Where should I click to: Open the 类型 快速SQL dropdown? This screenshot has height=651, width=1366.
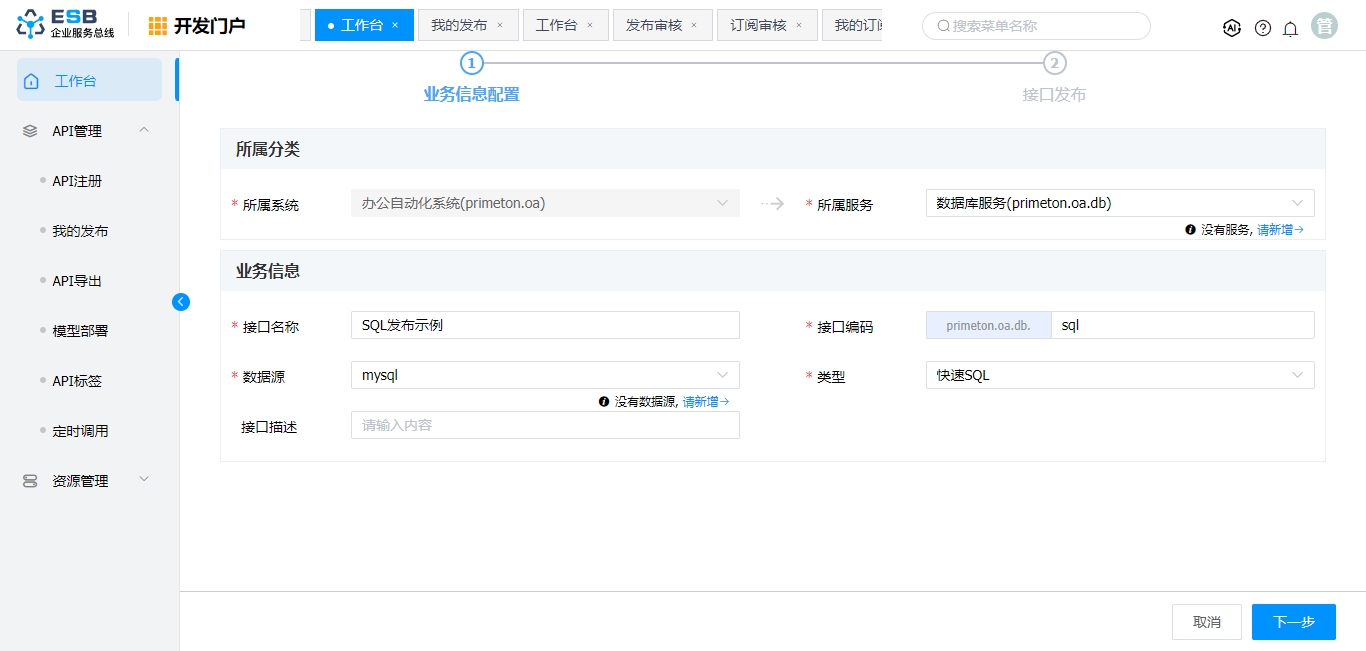pyautogui.click(x=1119, y=375)
